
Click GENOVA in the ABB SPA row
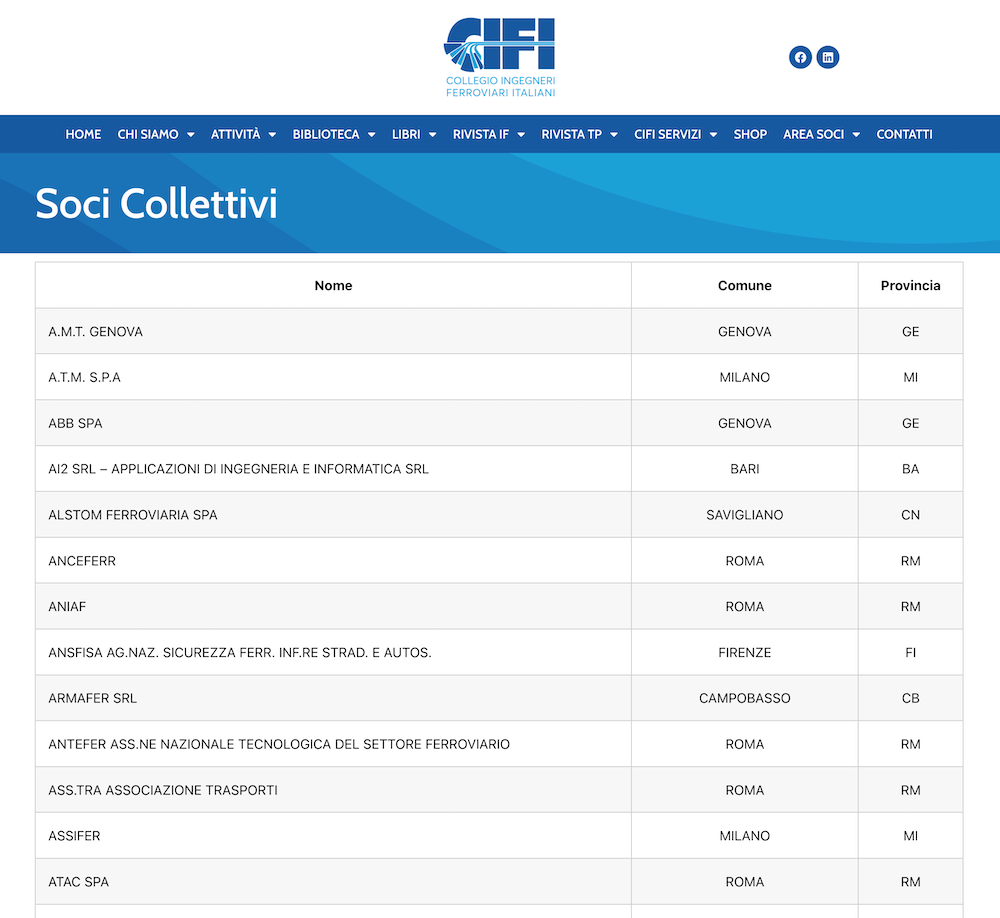coord(745,424)
